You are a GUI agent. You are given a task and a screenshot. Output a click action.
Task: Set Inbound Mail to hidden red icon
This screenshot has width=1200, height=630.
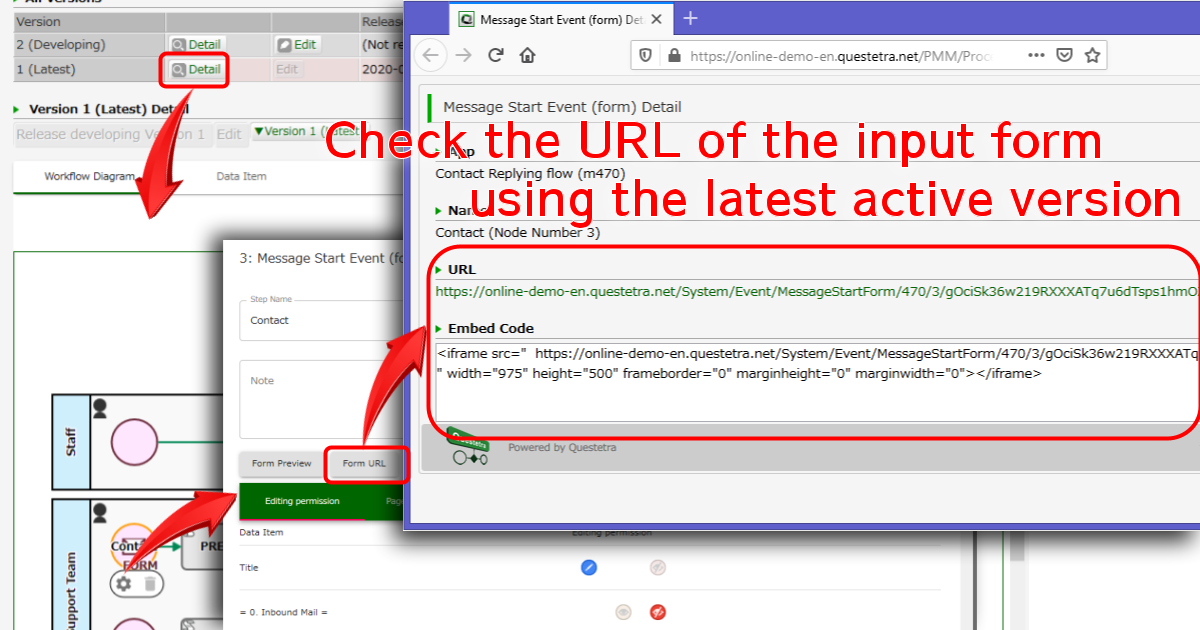(x=657, y=612)
